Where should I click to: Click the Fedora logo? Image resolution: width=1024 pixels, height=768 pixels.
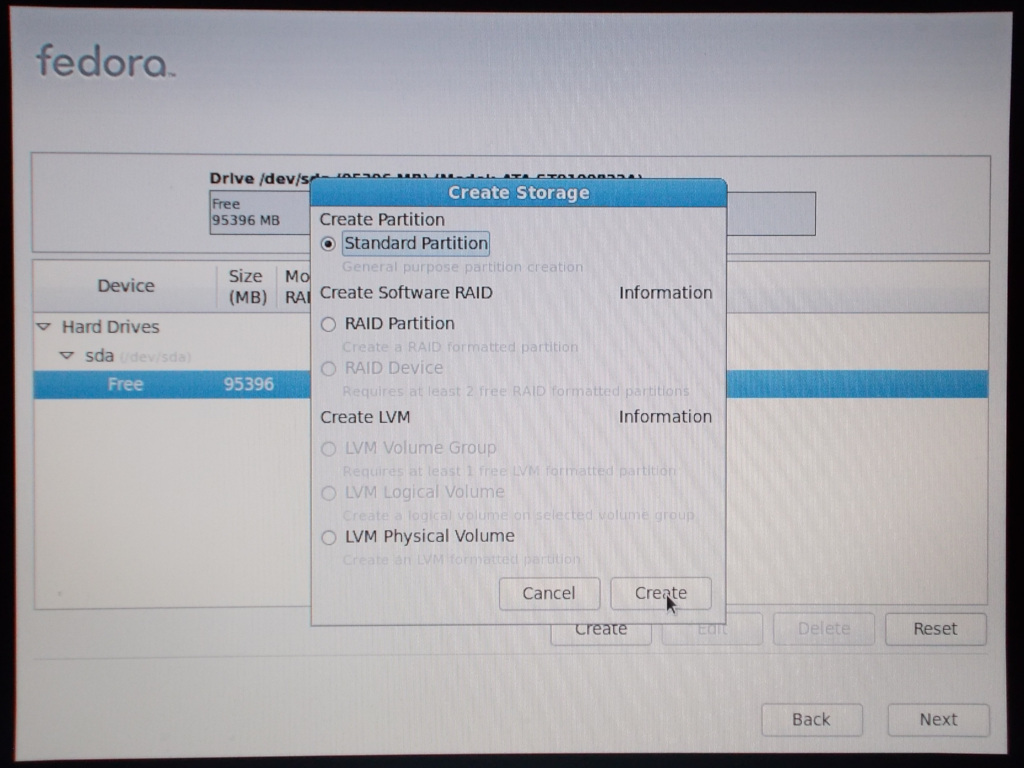105,62
